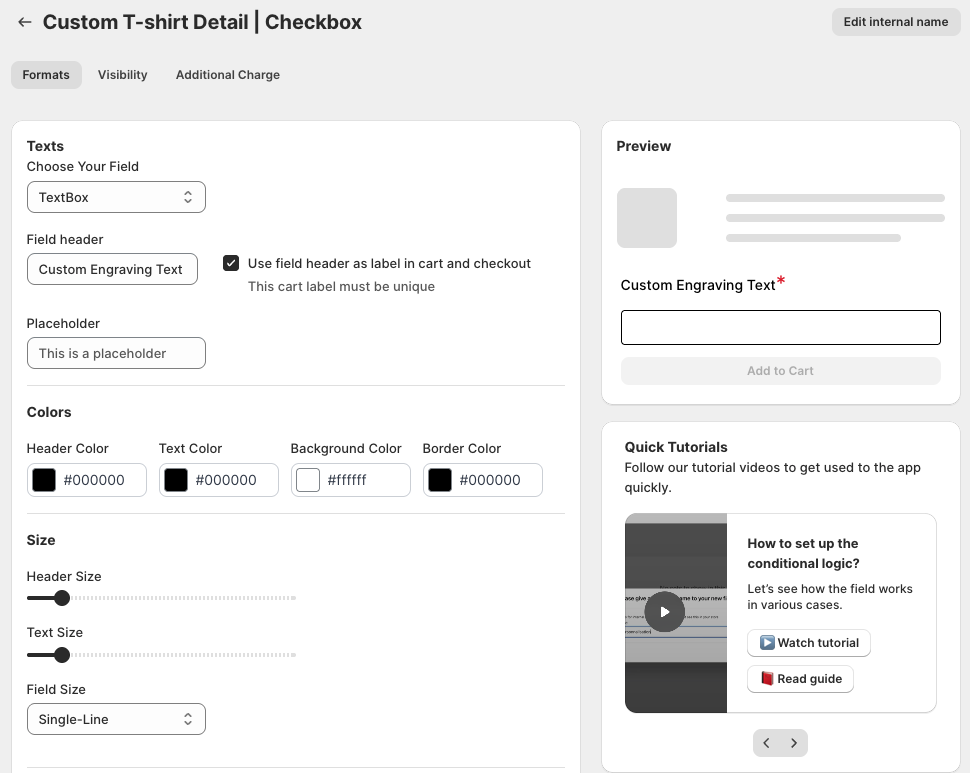Open the Field Size selector

(116, 719)
